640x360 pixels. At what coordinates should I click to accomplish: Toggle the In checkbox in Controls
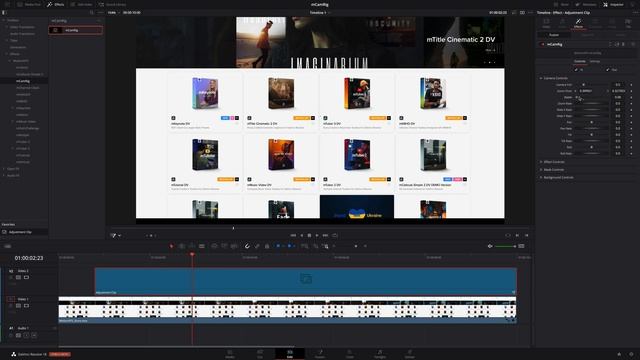(576, 70)
